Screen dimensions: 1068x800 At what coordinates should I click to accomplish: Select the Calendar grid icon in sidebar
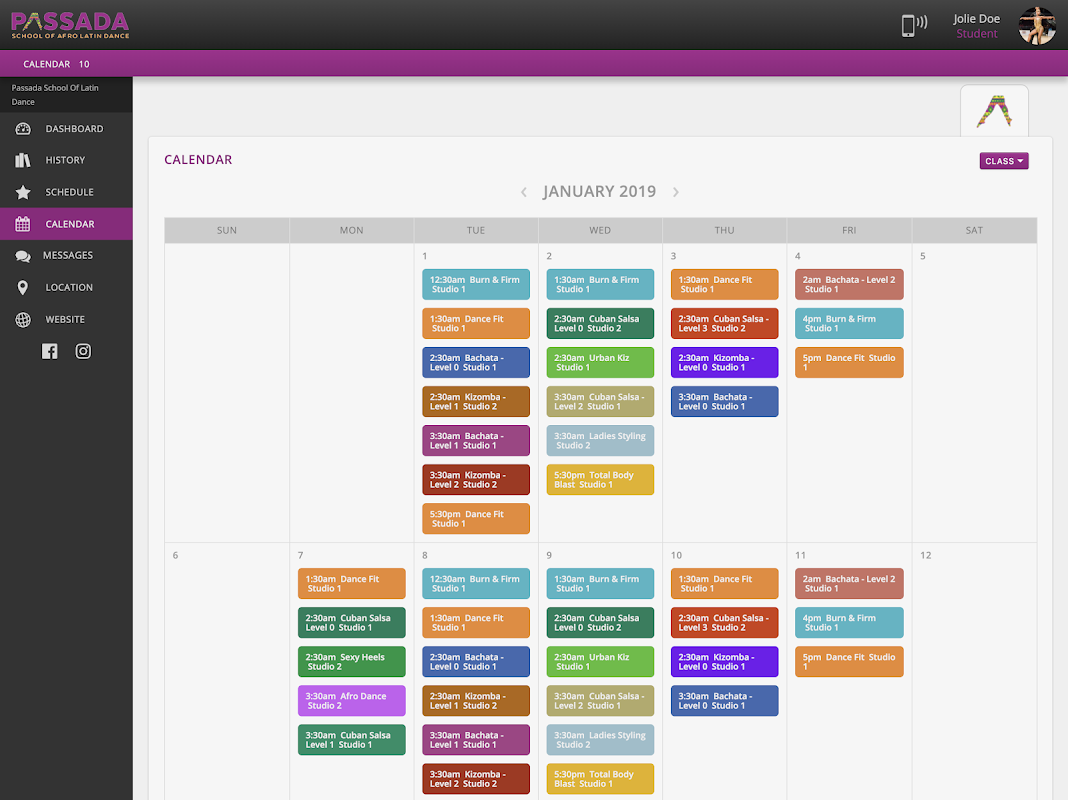pos(23,224)
